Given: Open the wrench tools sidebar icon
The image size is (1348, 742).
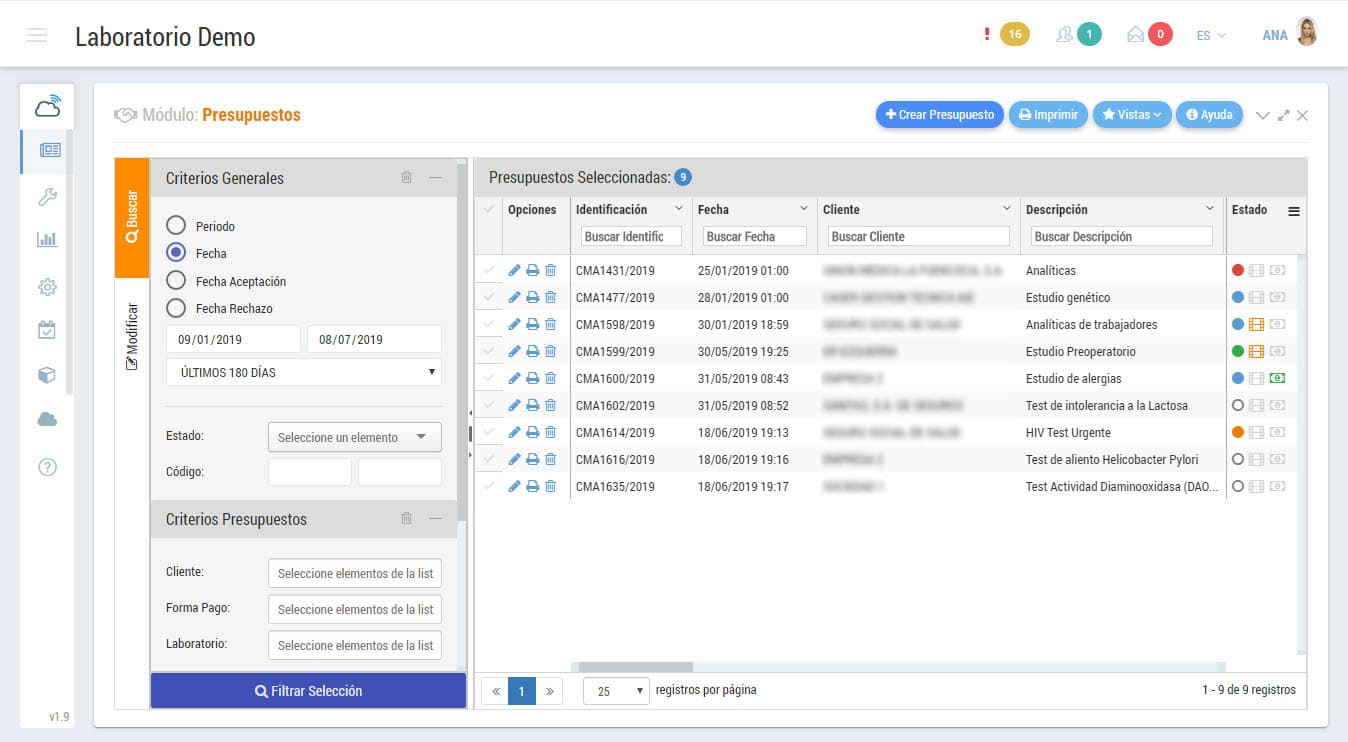Looking at the screenshot, I should pos(47,196).
